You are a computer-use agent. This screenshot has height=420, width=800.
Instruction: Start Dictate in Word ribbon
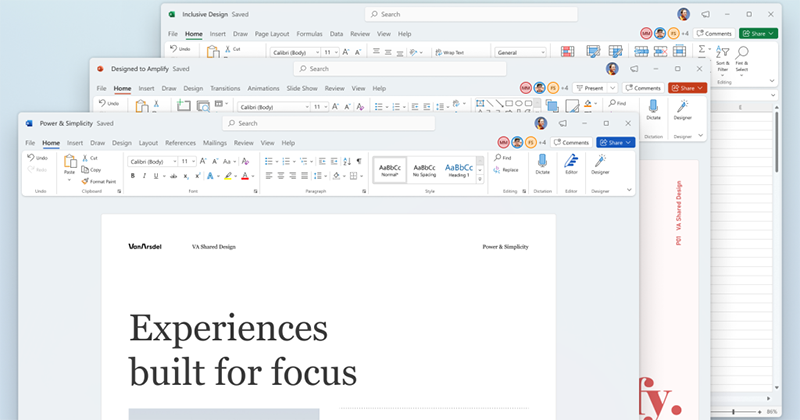point(542,164)
